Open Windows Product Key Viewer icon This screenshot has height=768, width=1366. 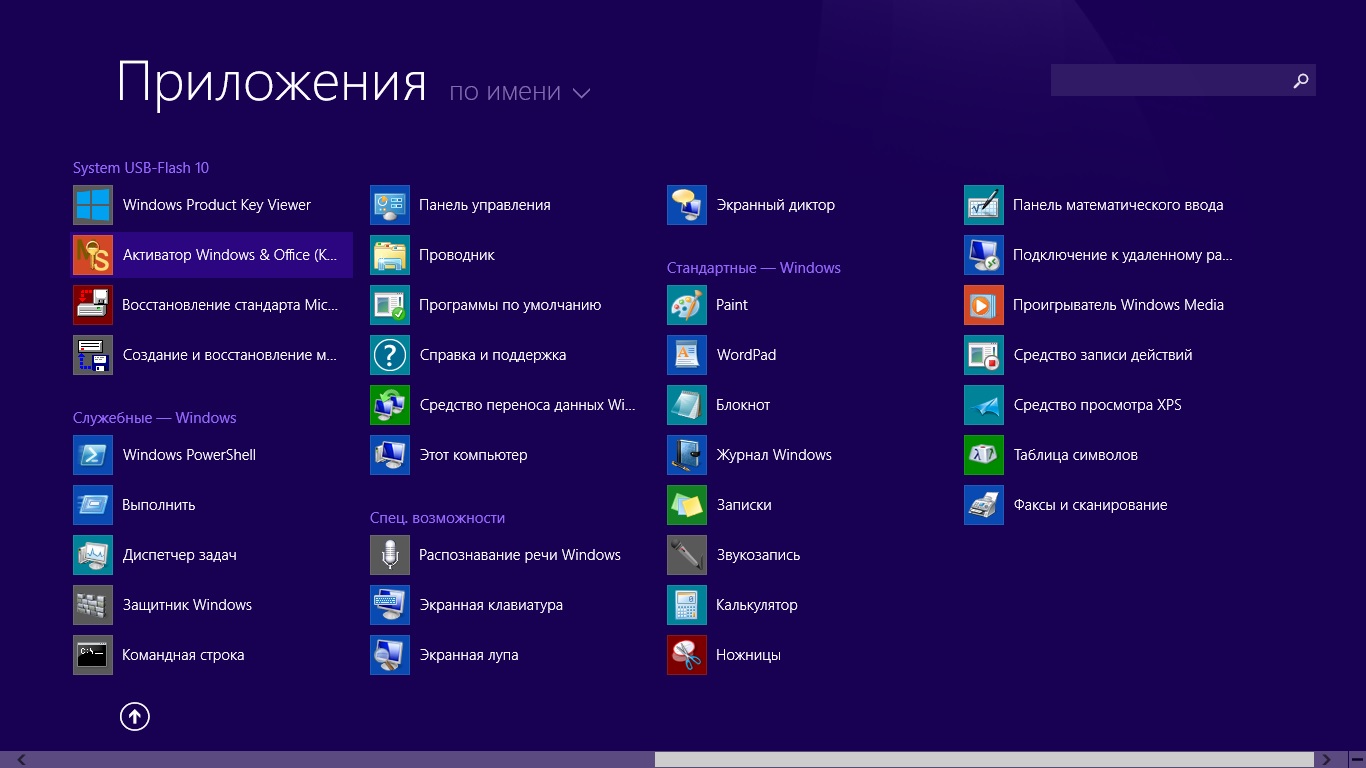point(93,205)
